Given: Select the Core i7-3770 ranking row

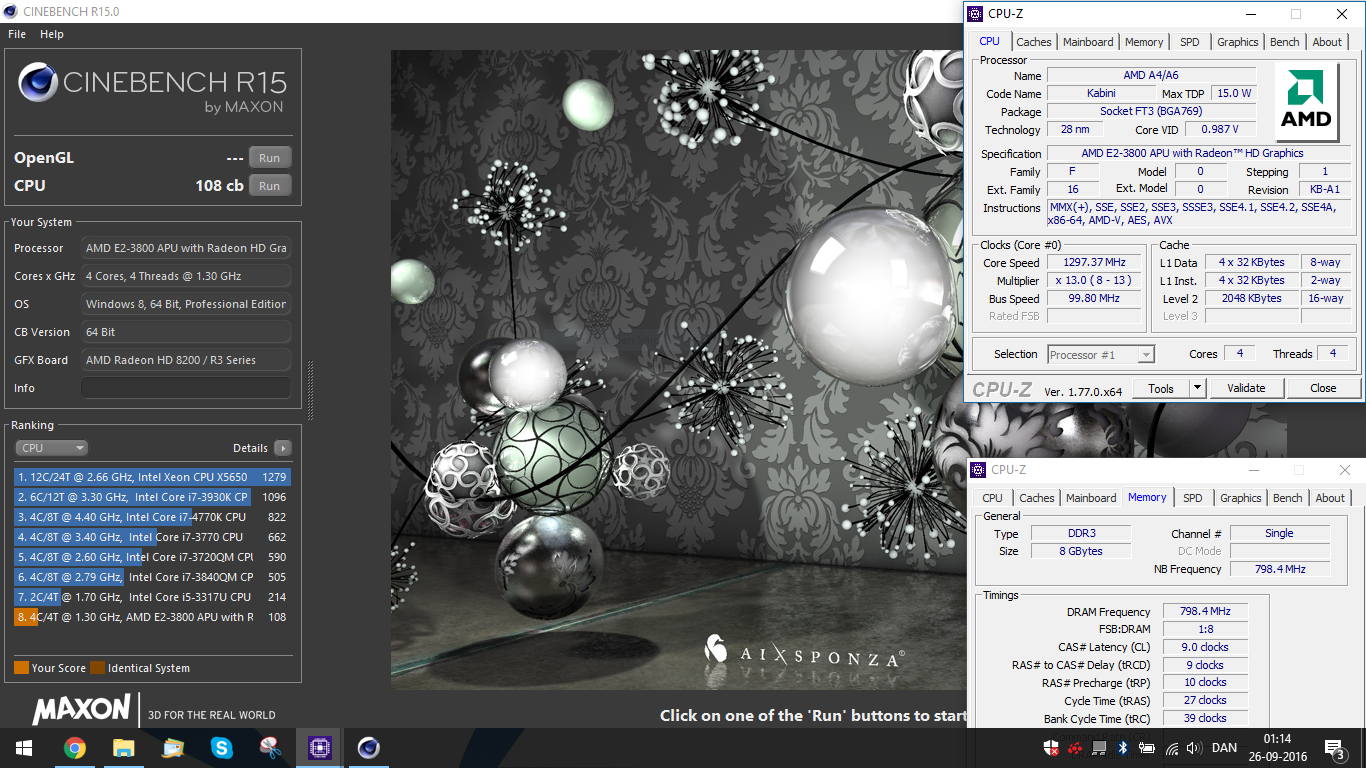Looking at the screenshot, I should click(x=153, y=537).
